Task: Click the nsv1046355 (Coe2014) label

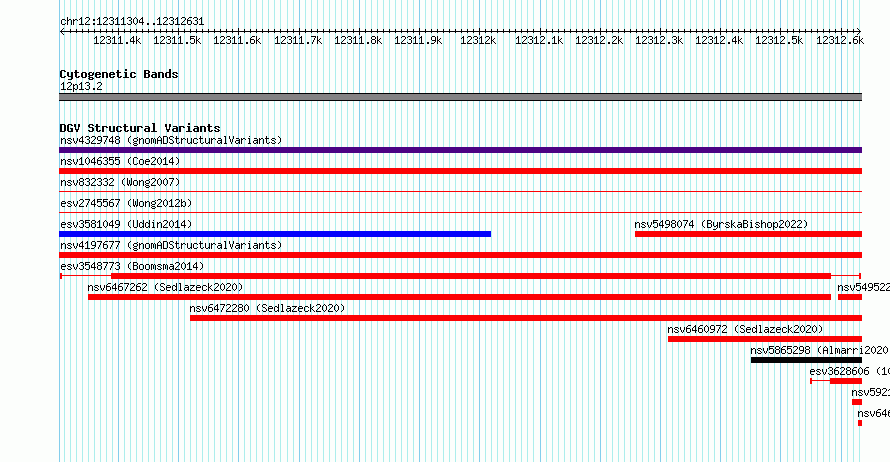Action: click(x=120, y=161)
